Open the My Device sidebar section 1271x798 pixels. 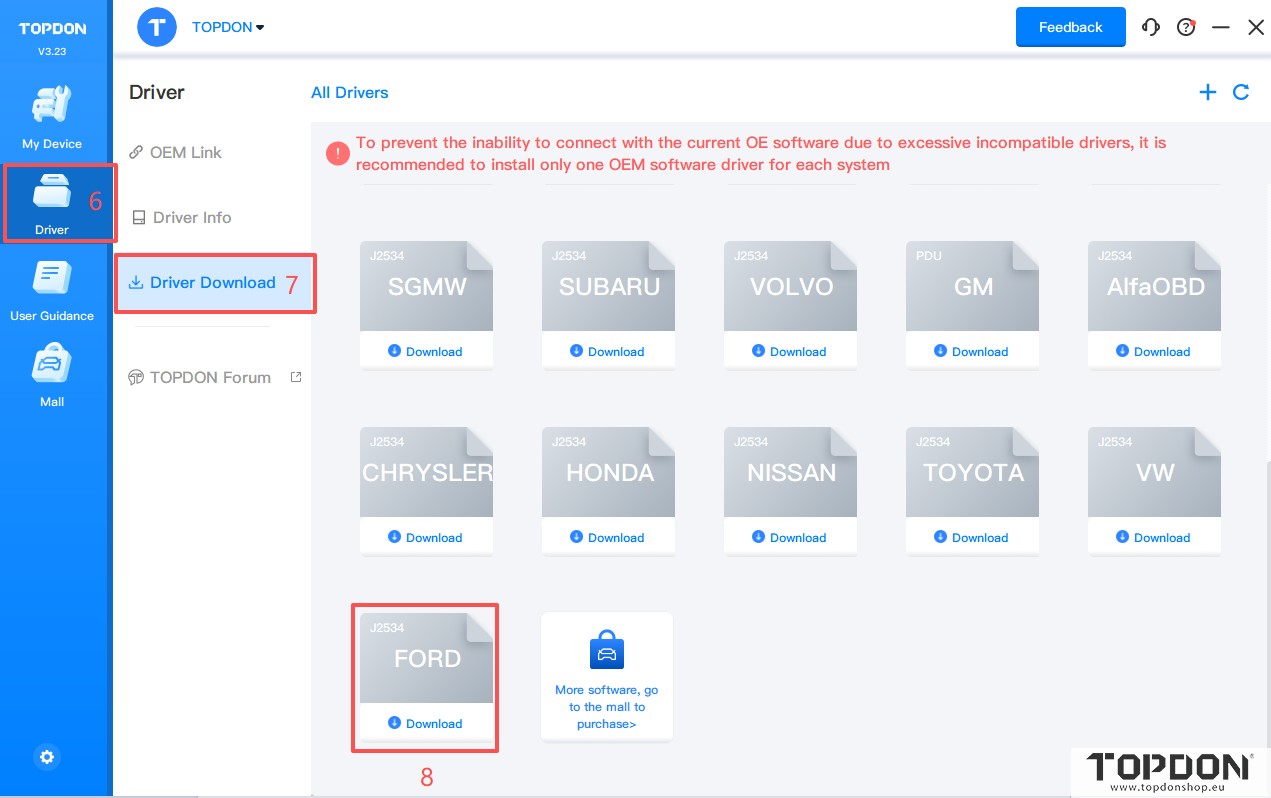point(52,117)
